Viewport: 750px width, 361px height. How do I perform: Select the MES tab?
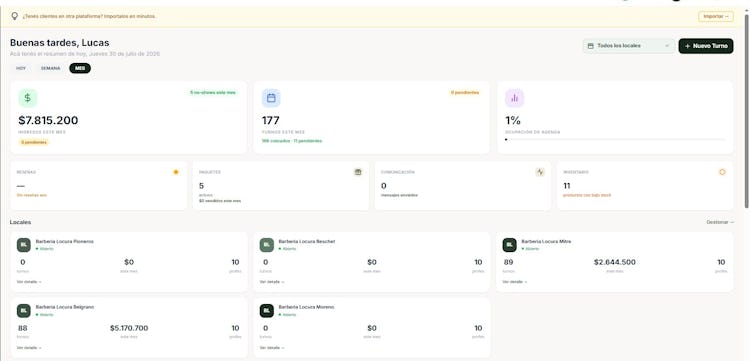(80, 68)
